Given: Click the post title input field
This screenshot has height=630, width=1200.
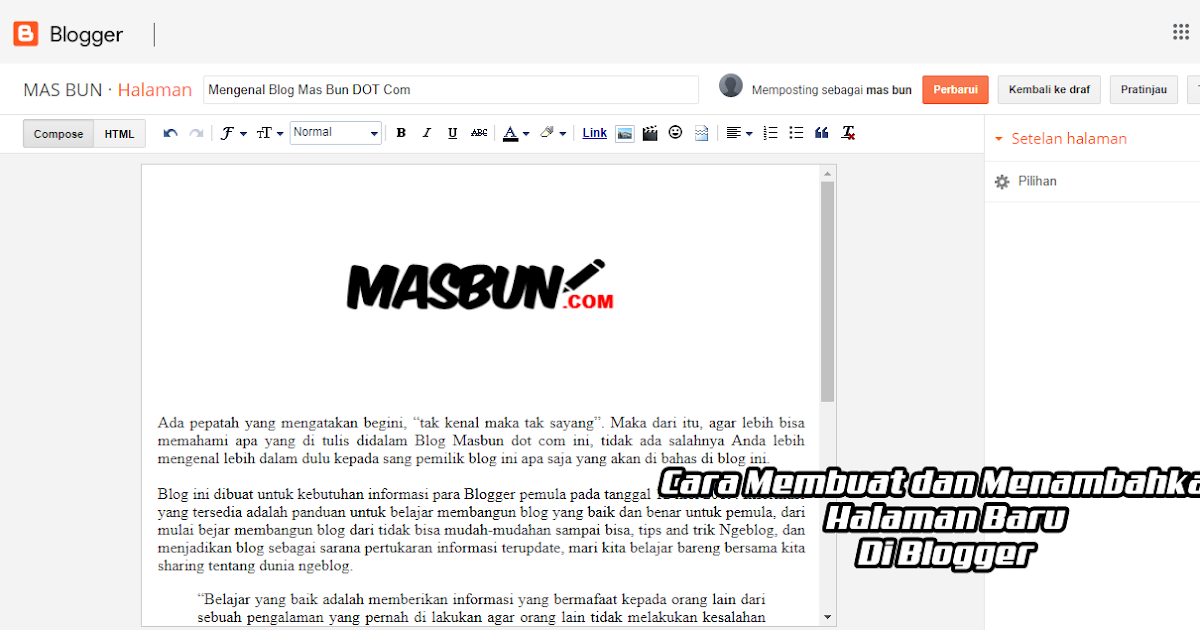Looking at the screenshot, I should click(x=450, y=89).
